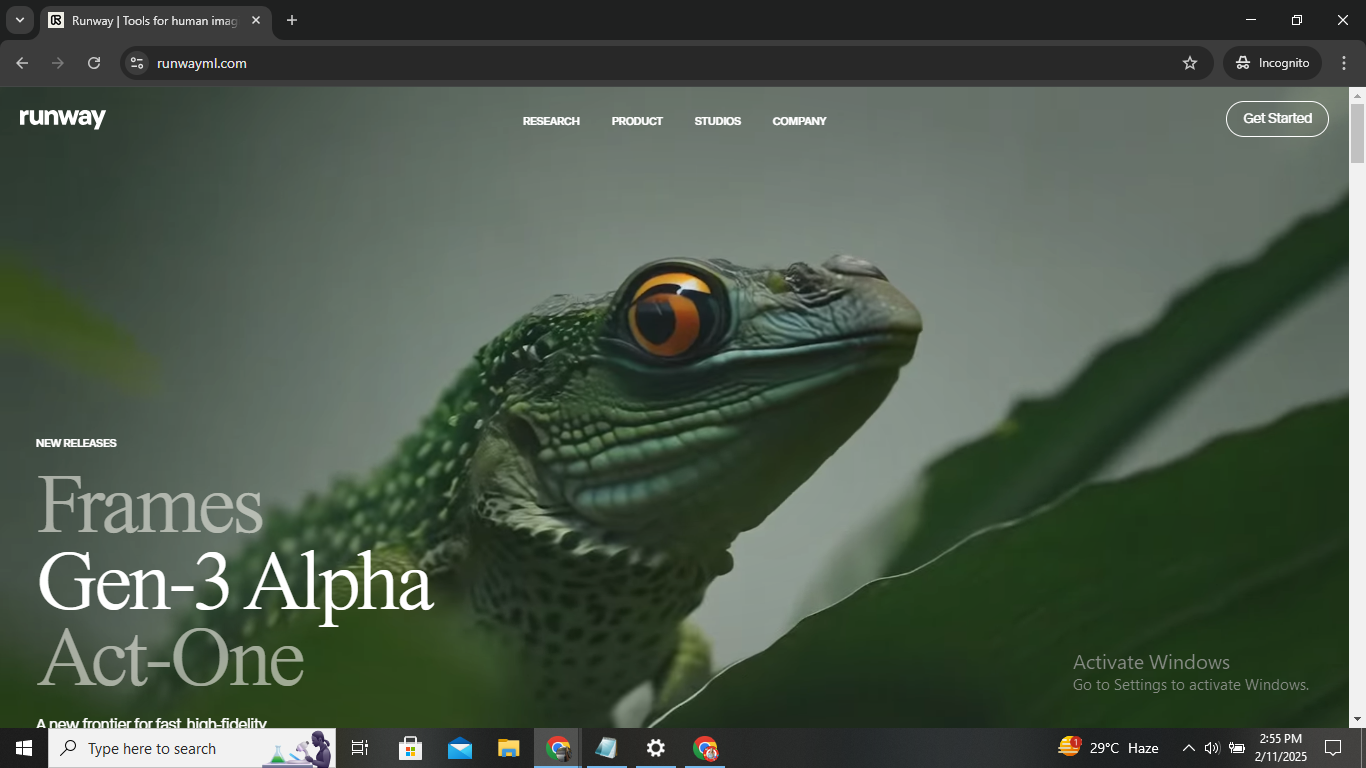The image size is (1366, 768).
Task: Select the Frames release heading
Action: pos(150,504)
